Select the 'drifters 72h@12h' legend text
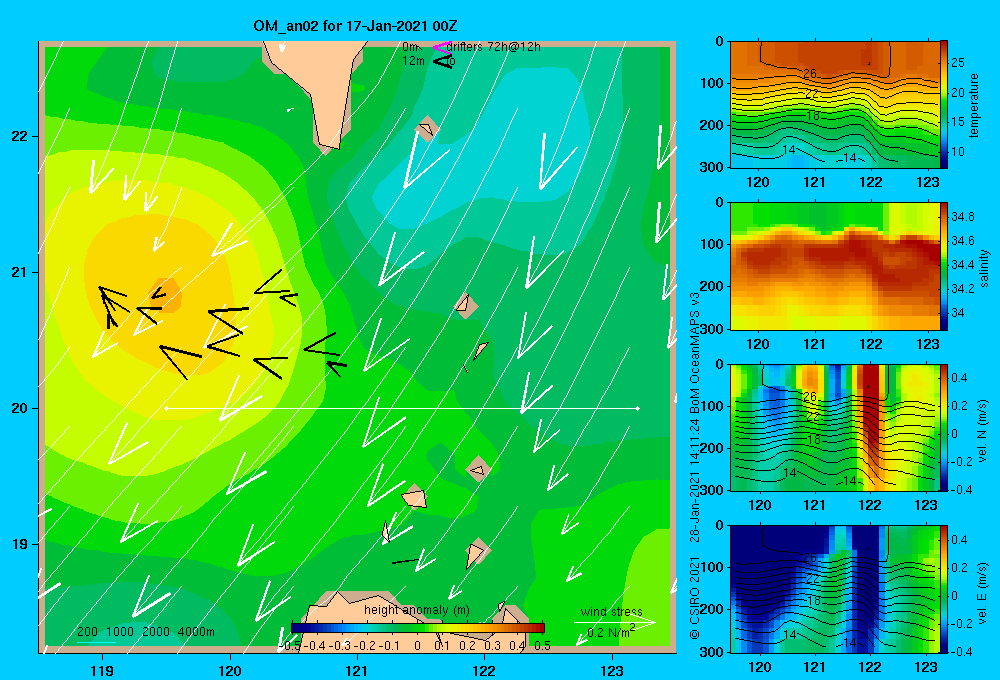Screen dimensions: 1000x680 click(x=493, y=47)
